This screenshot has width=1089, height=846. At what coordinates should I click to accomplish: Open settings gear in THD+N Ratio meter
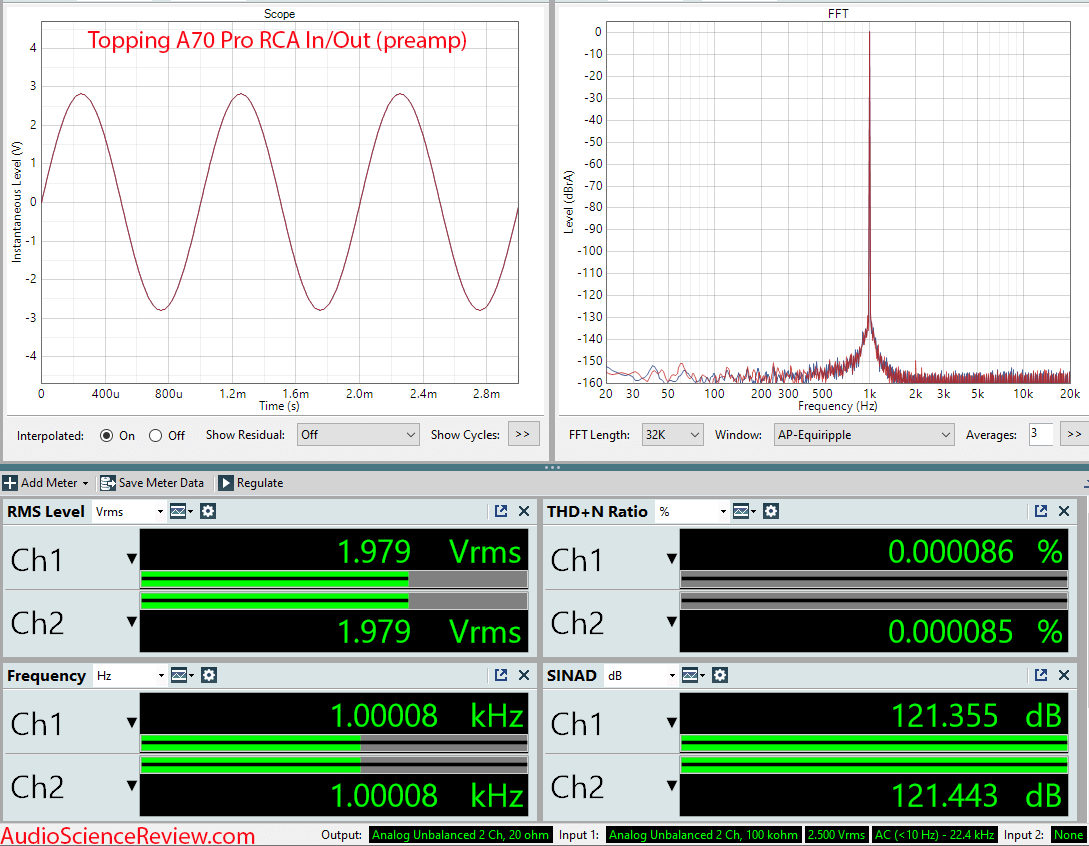(x=770, y=511)
